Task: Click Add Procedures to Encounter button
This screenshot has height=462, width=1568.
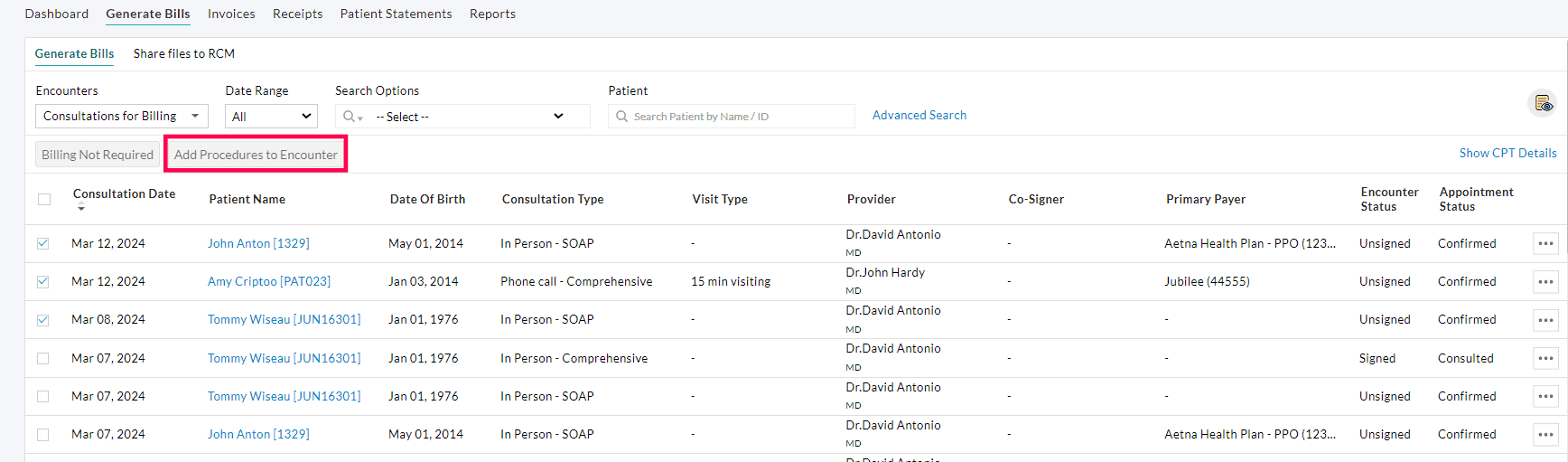Action: [256, 155]
